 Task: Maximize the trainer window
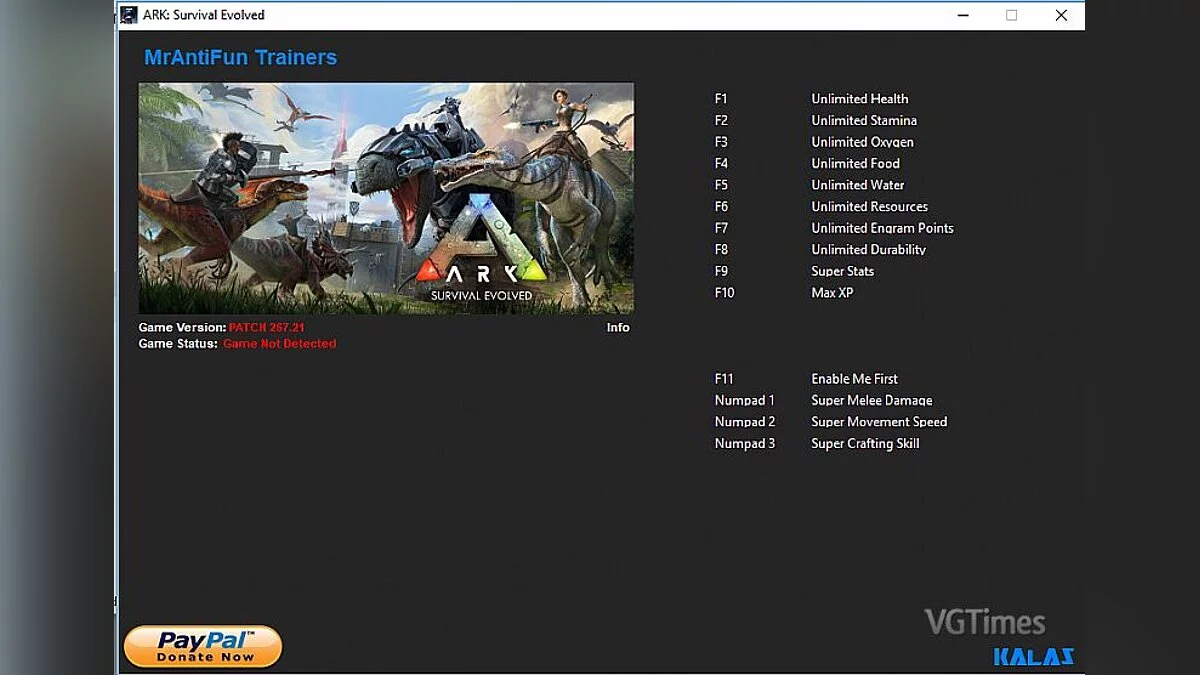pos(1011,15)
